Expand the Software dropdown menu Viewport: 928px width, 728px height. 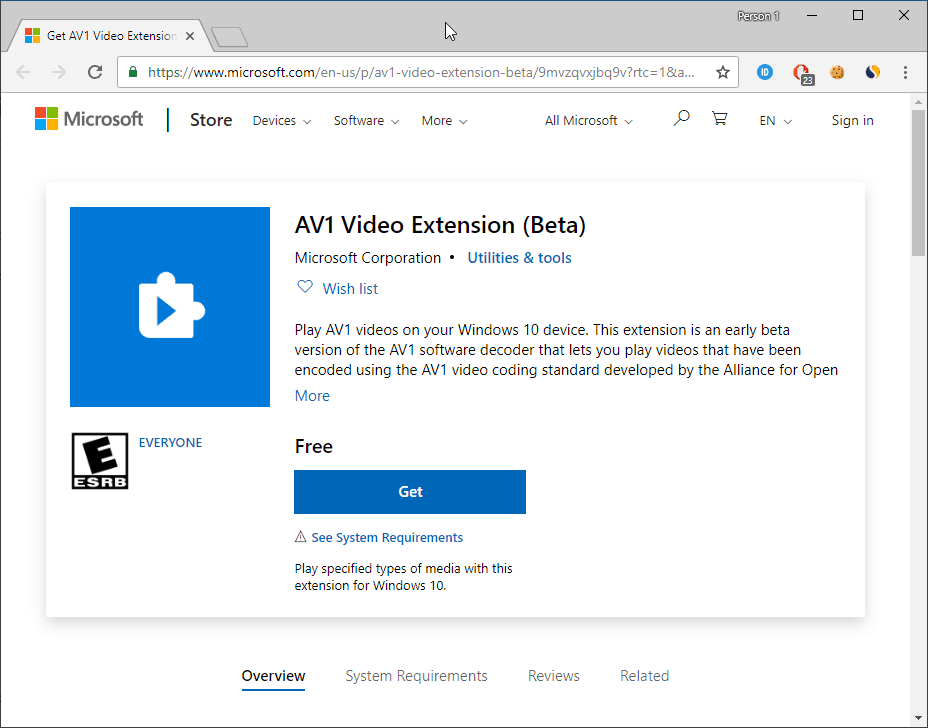click(366, 121)
